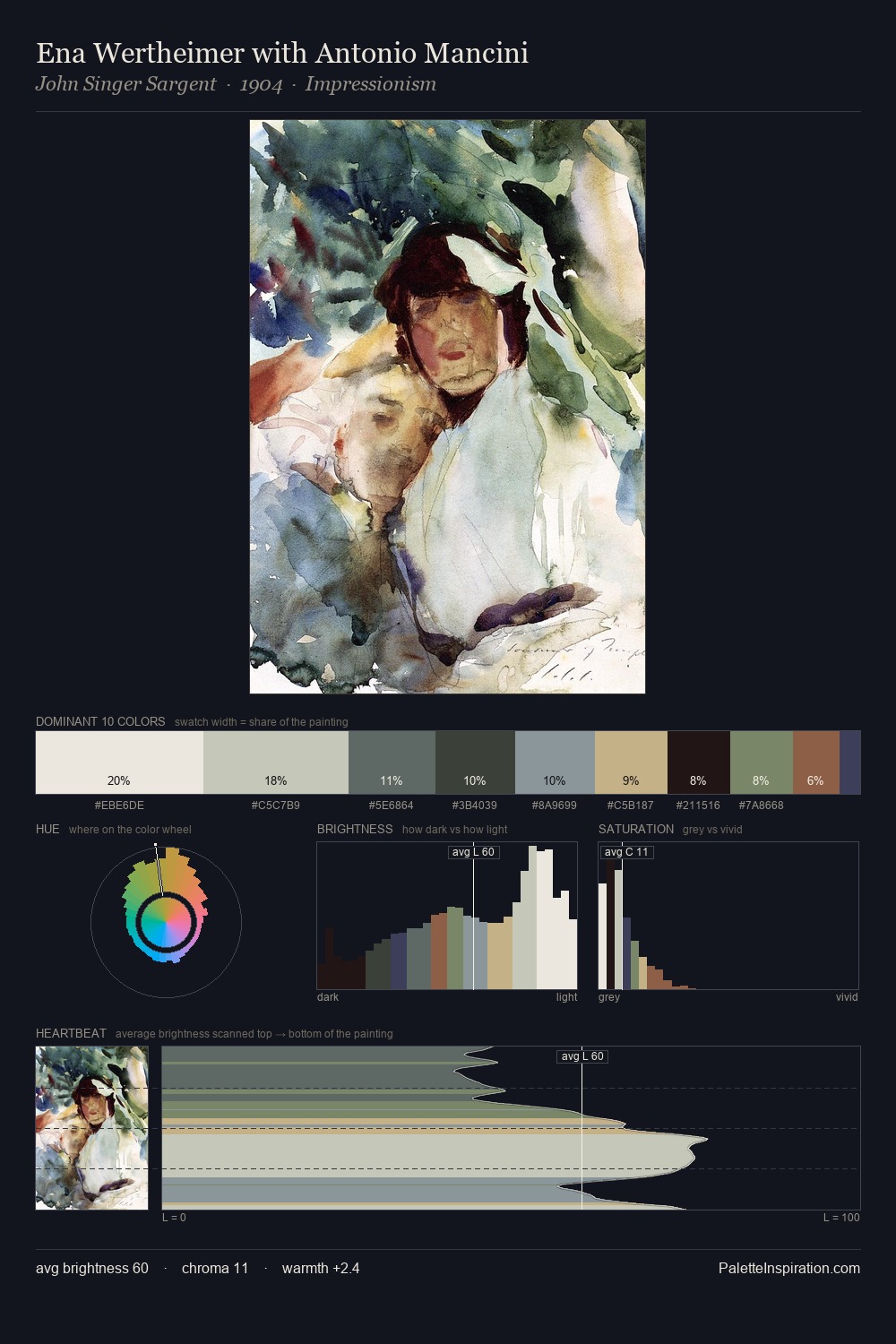This screenshot has width=896, height=1344.
Task: Select the narrow dark indigo swatch
Action: (850, 762)
